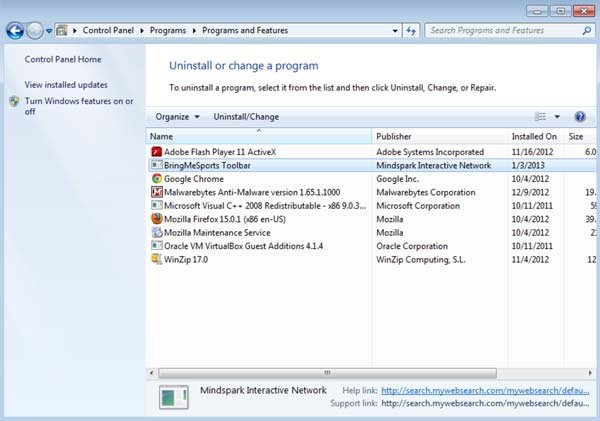Click Oracle Corporation publisher cell
The image size is (600, 421).
[412, 246]
